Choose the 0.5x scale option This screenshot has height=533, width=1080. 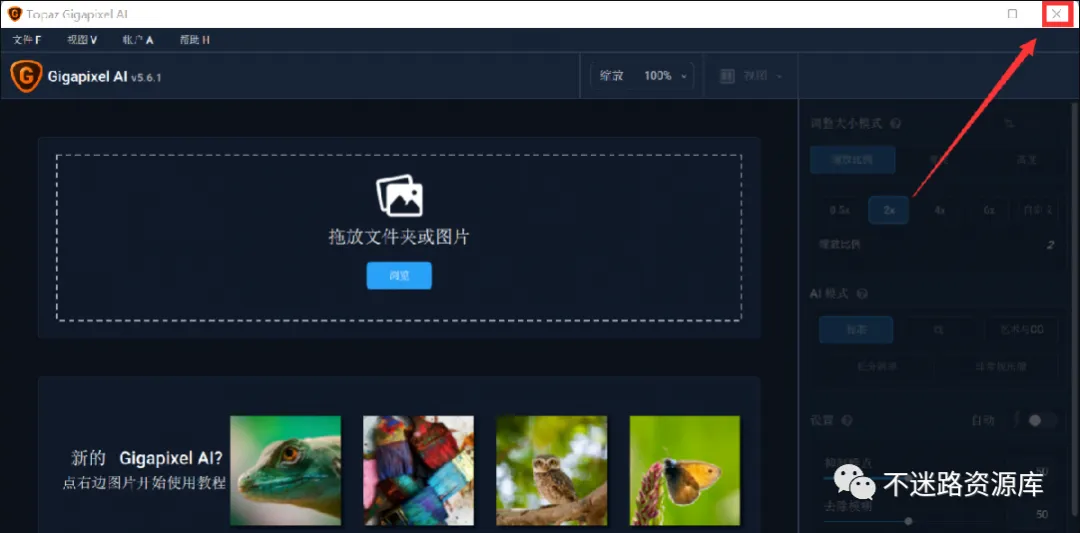point(839,210)
